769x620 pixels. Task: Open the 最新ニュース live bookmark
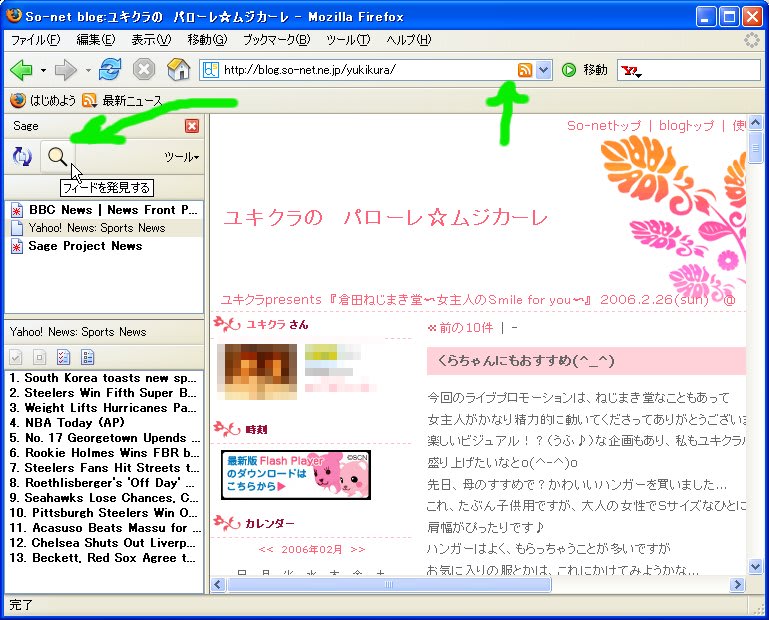123,101
